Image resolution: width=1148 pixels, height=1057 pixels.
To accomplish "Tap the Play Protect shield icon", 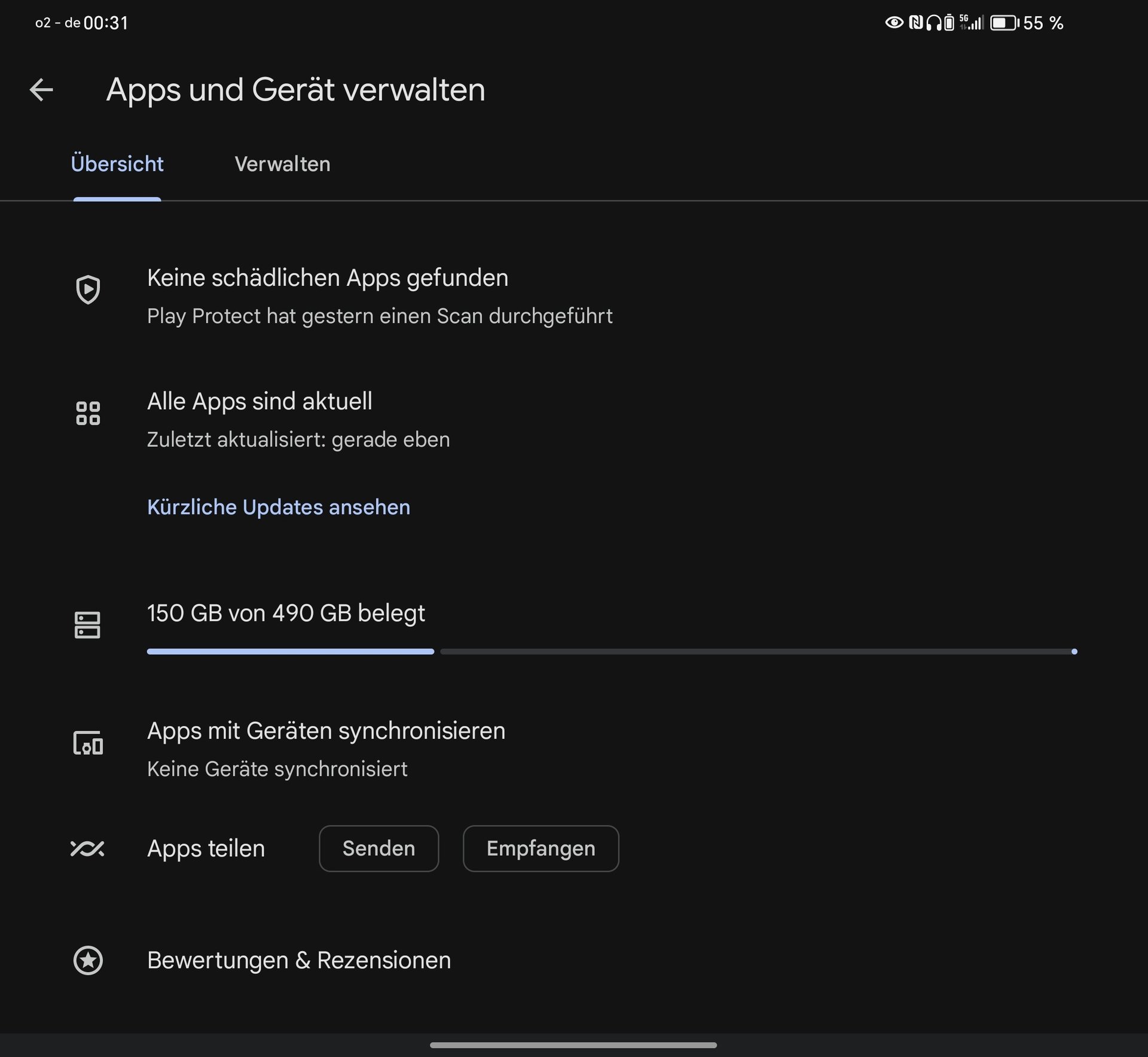I will [x=88, y=290].
